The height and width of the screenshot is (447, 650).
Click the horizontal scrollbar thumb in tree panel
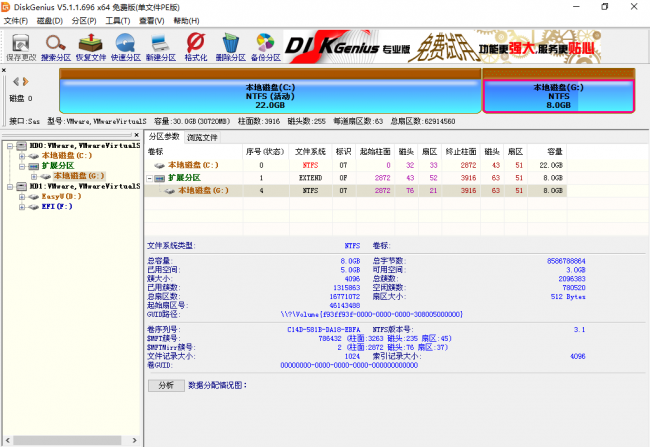(68, 440)
